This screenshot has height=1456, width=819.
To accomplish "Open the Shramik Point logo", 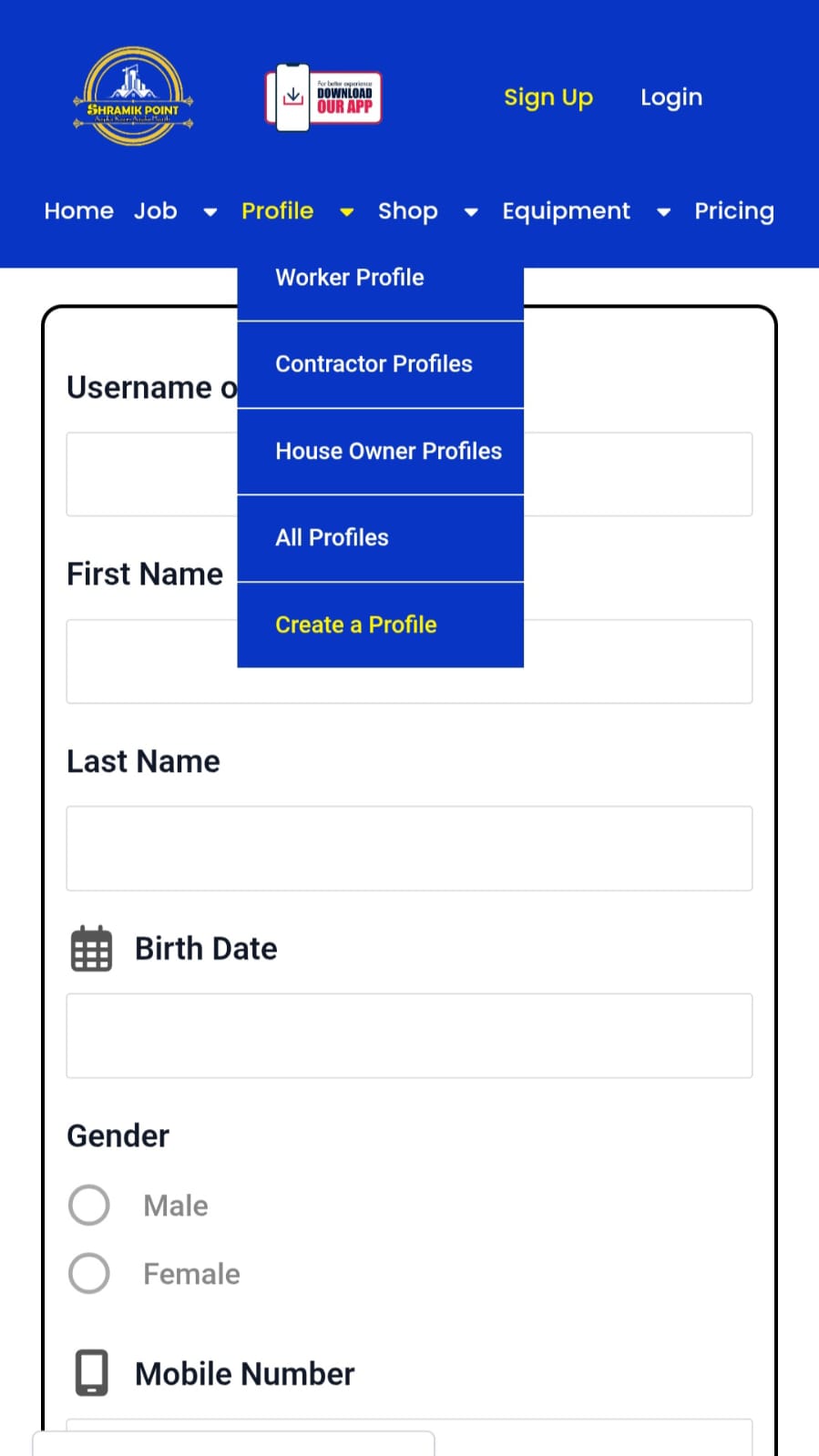I will [133, 97].
